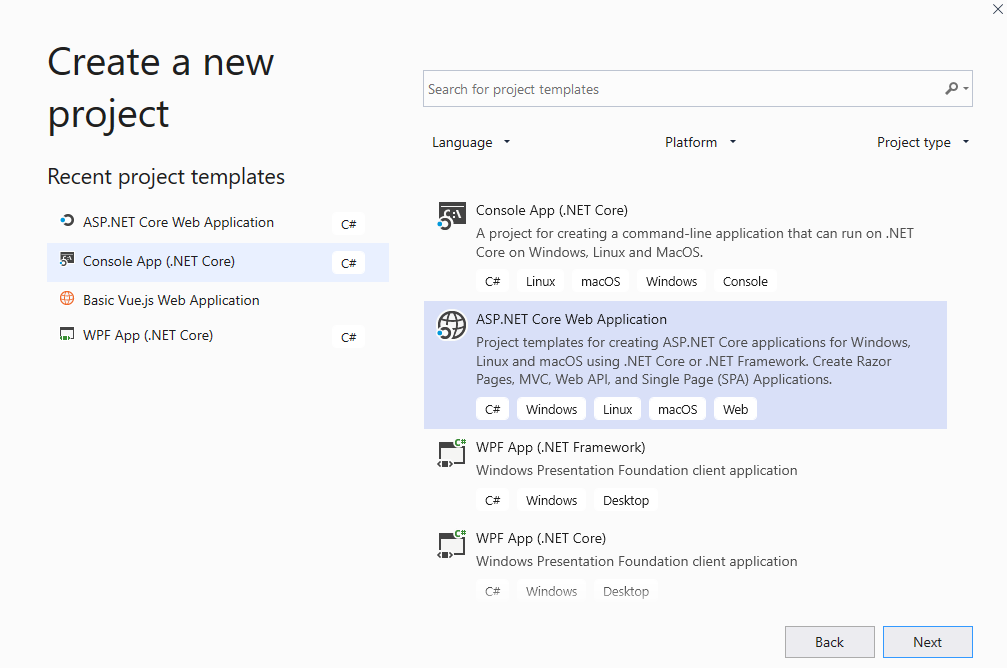
Task: Select Basic Vue.js Web Application recent template
Action: pyautogui.click(x=171, y=300)
